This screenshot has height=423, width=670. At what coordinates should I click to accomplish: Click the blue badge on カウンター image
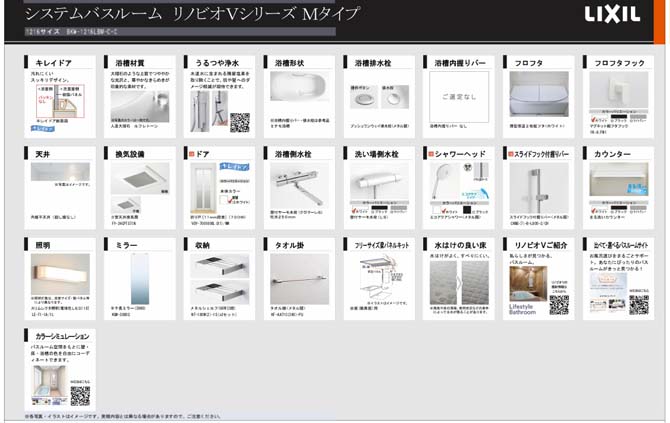(x=637, y=190)
